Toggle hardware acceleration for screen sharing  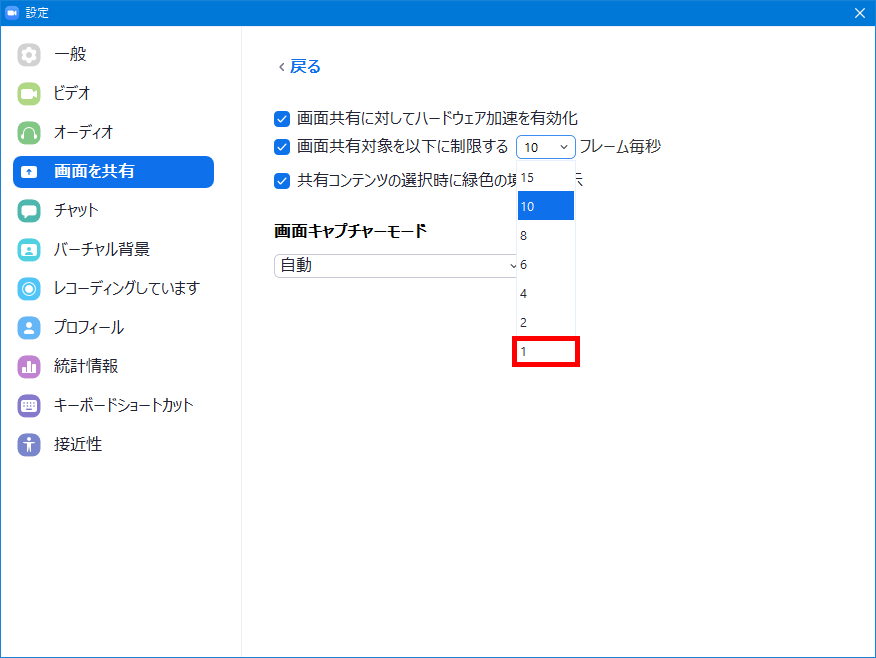(x=282, y=118)
